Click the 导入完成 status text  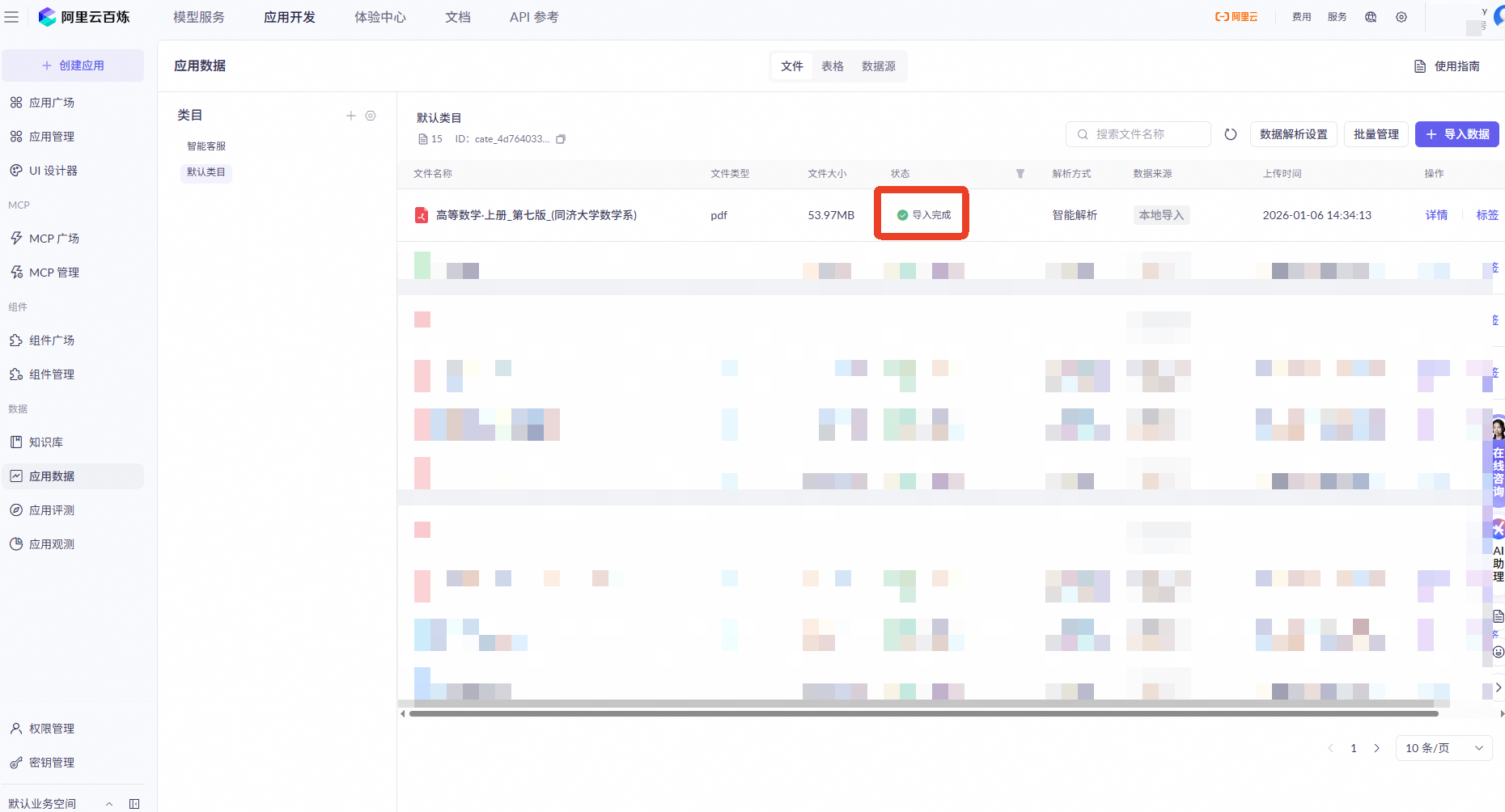(x=931, y=215)
